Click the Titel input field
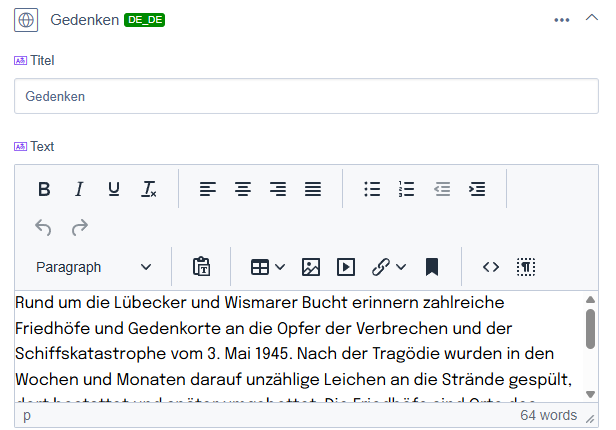The image size is (616, 430). [306, 97]
